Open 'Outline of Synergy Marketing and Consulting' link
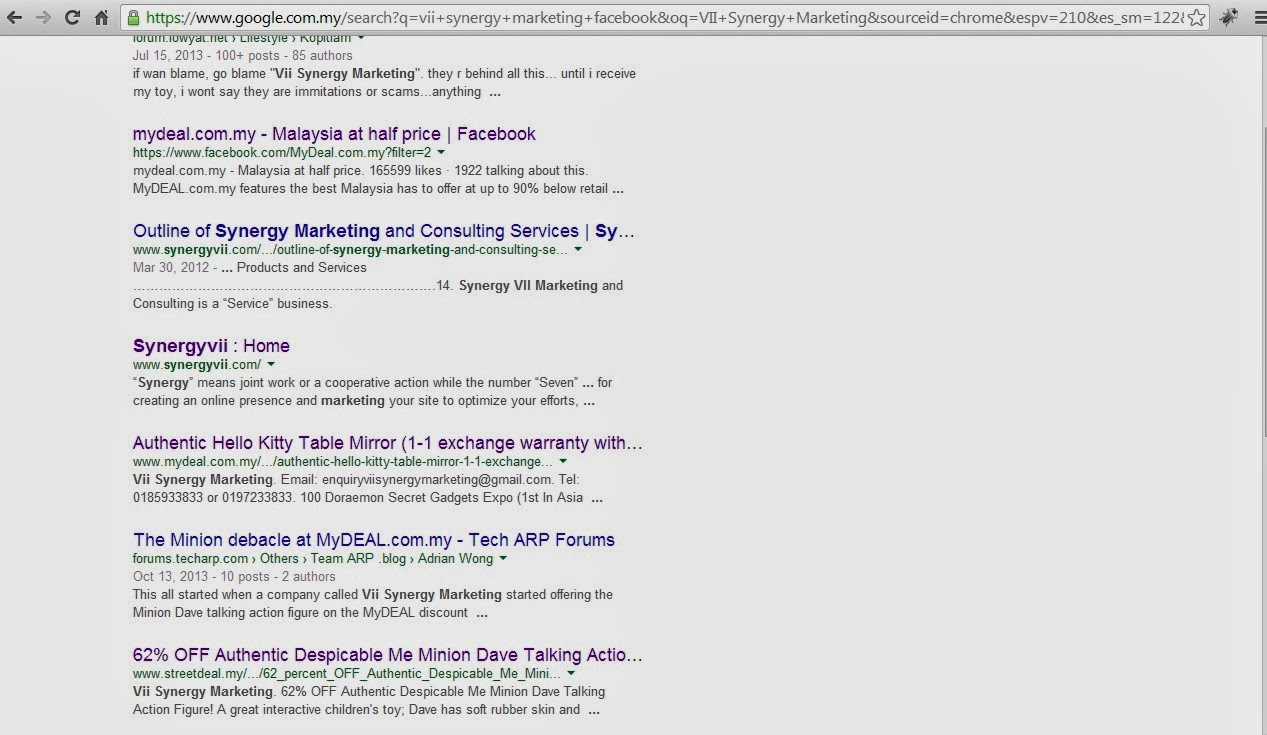This screenshot has width=1267, height=735. (384, 231)
